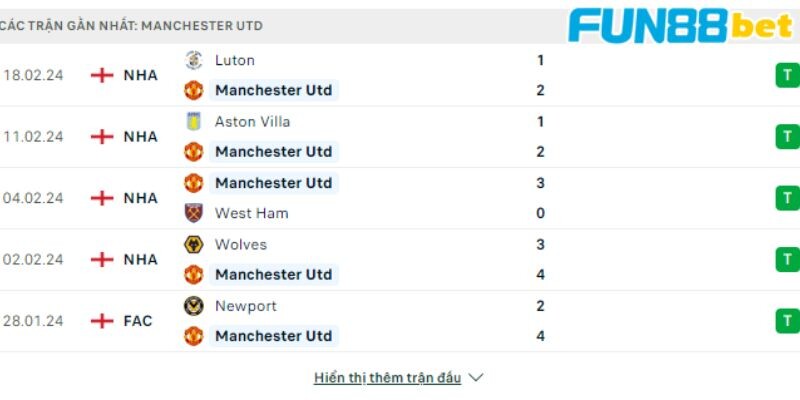This screenshot has height=400, width=800.
Task: Click Manchester Utd crest in Luton match
Action: click(x=193, y=90)
